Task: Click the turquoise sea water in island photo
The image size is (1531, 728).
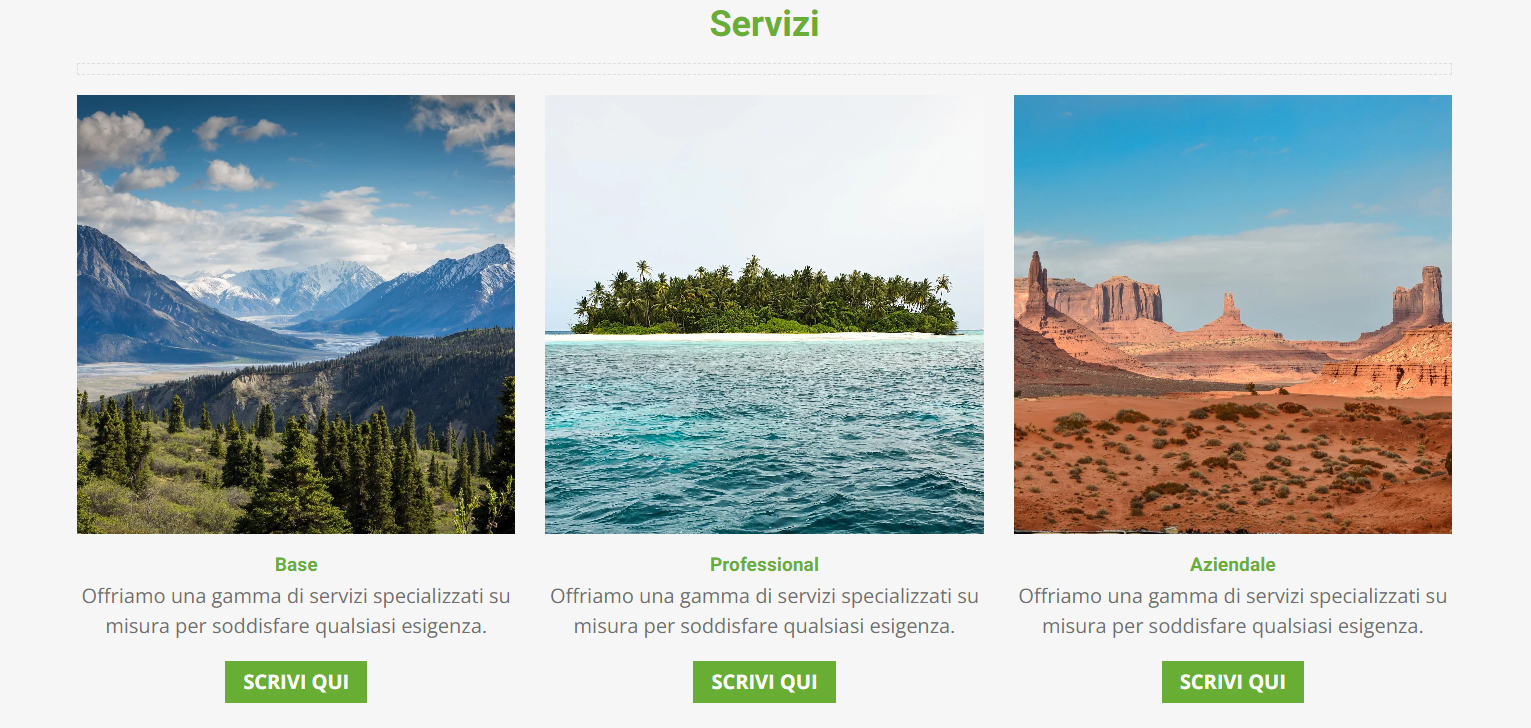Action: click(x=764, y=434)
